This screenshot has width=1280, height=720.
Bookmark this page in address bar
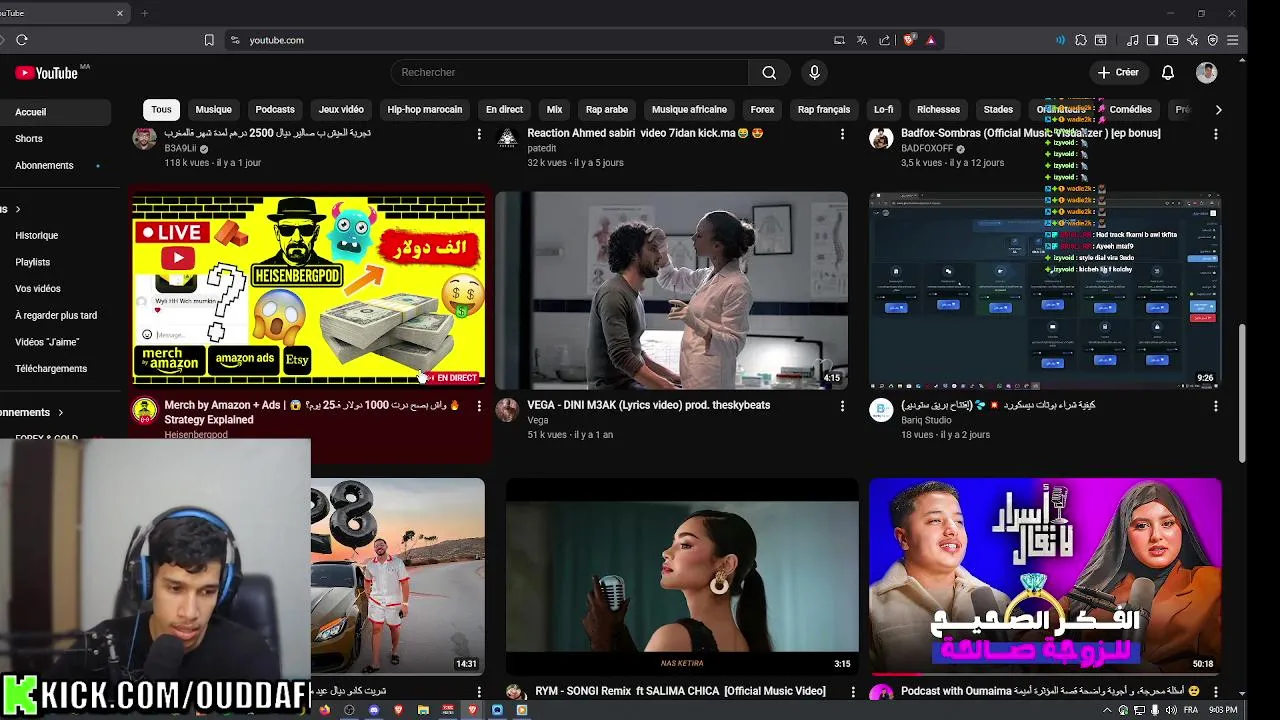click(x=209, y=40)
